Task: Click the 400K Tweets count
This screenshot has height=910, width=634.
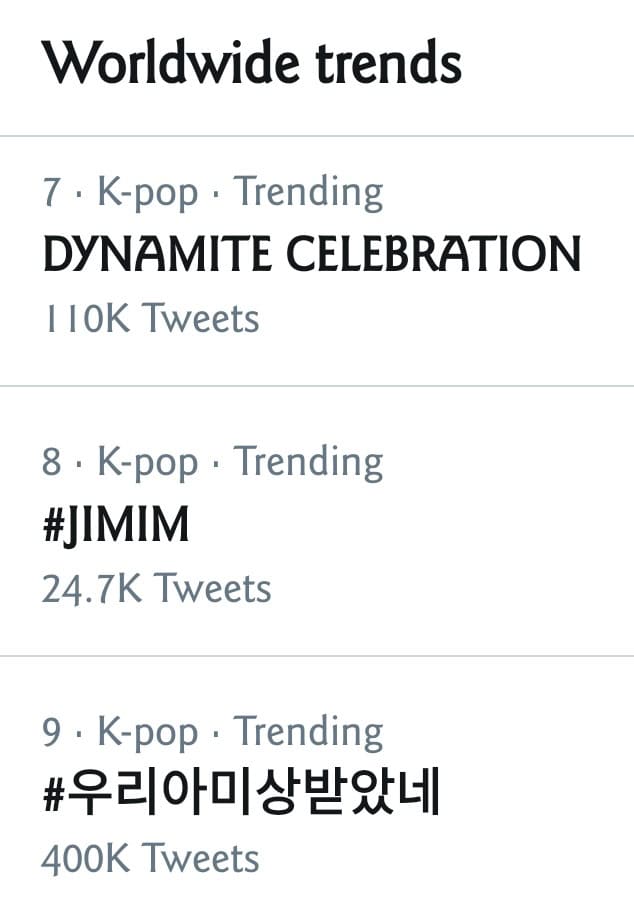Action: (150, 858)
